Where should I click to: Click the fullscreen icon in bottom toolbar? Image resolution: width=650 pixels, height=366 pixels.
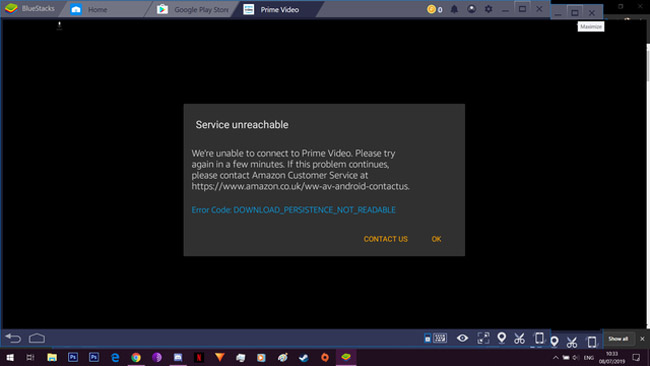(x=483, y=338)
